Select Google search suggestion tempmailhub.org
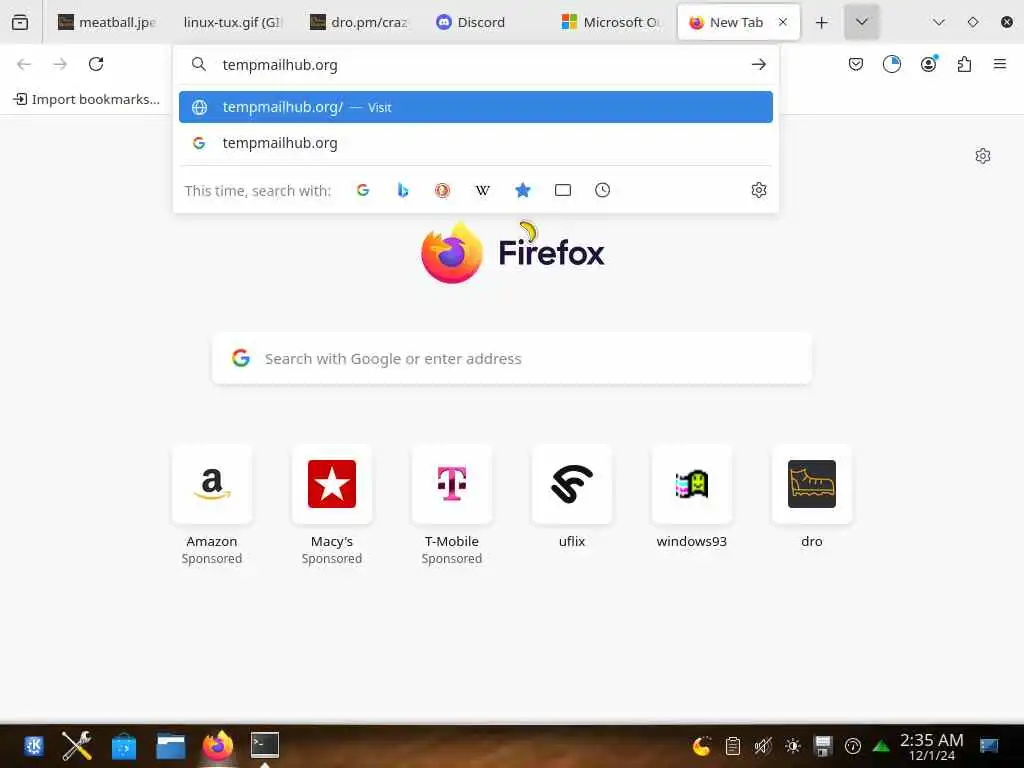 tap(475, 143)
